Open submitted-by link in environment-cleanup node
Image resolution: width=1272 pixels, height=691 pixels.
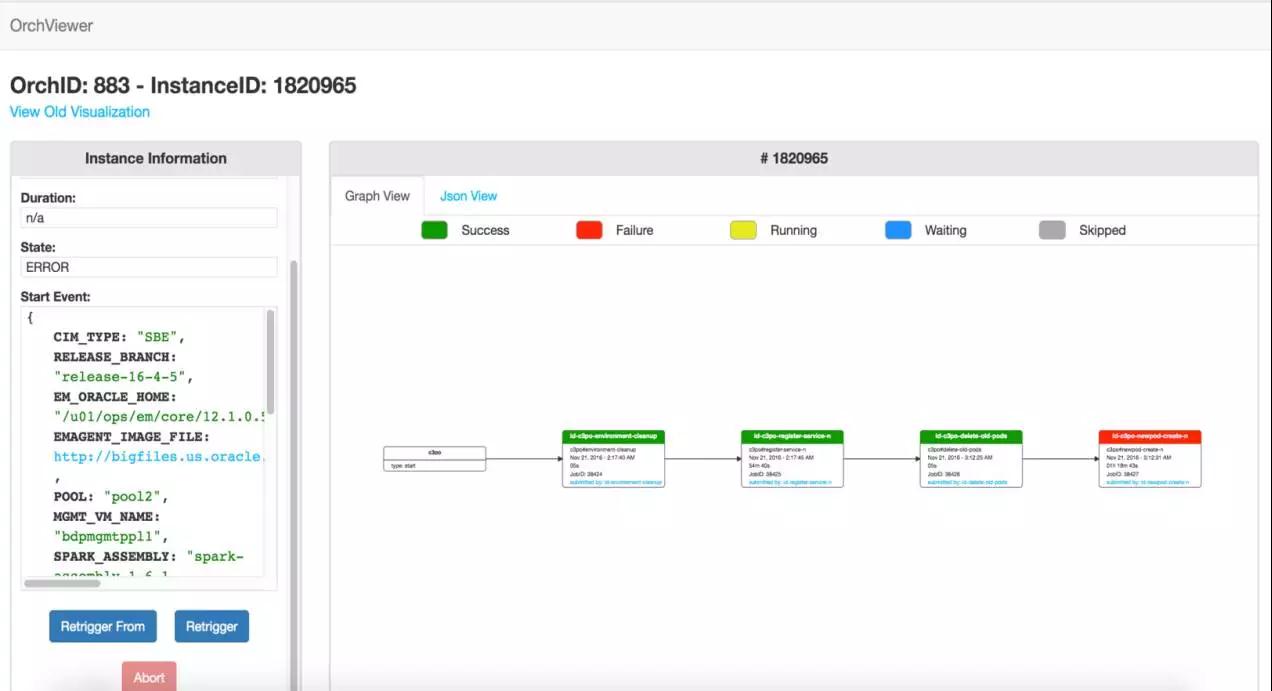click(x=615, y=482)
